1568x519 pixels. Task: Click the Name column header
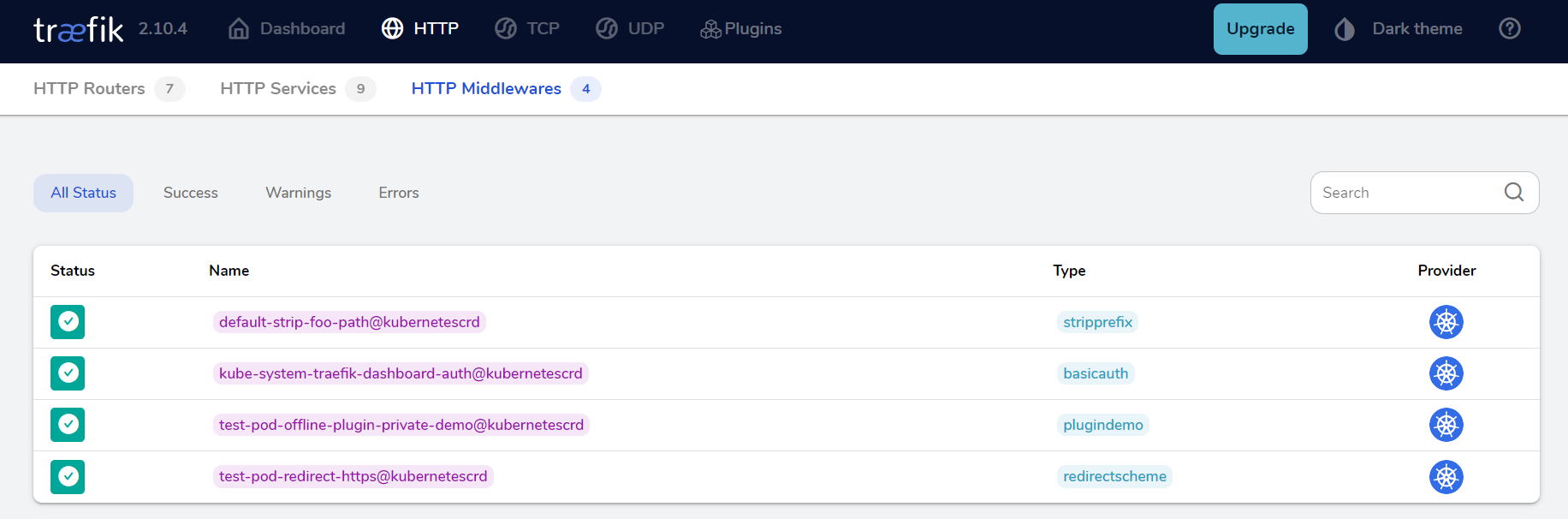coord(229,271)
